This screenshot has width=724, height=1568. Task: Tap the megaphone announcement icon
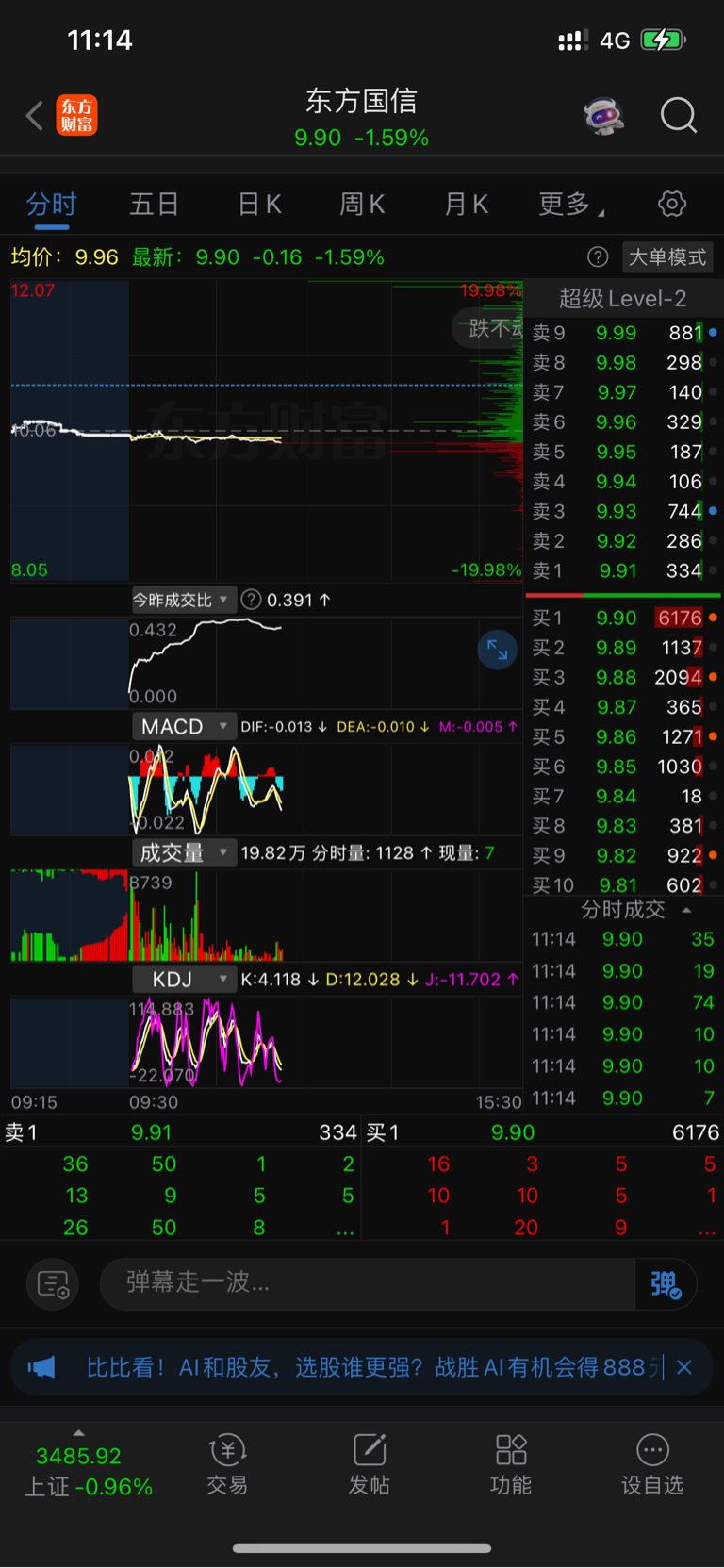point(41,1367)
